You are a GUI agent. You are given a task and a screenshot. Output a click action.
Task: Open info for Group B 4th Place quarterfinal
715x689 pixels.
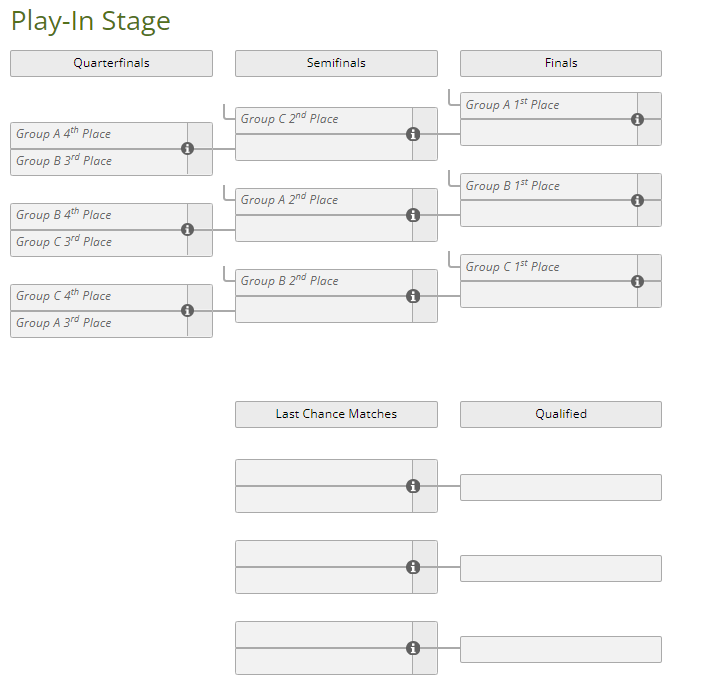187,229
